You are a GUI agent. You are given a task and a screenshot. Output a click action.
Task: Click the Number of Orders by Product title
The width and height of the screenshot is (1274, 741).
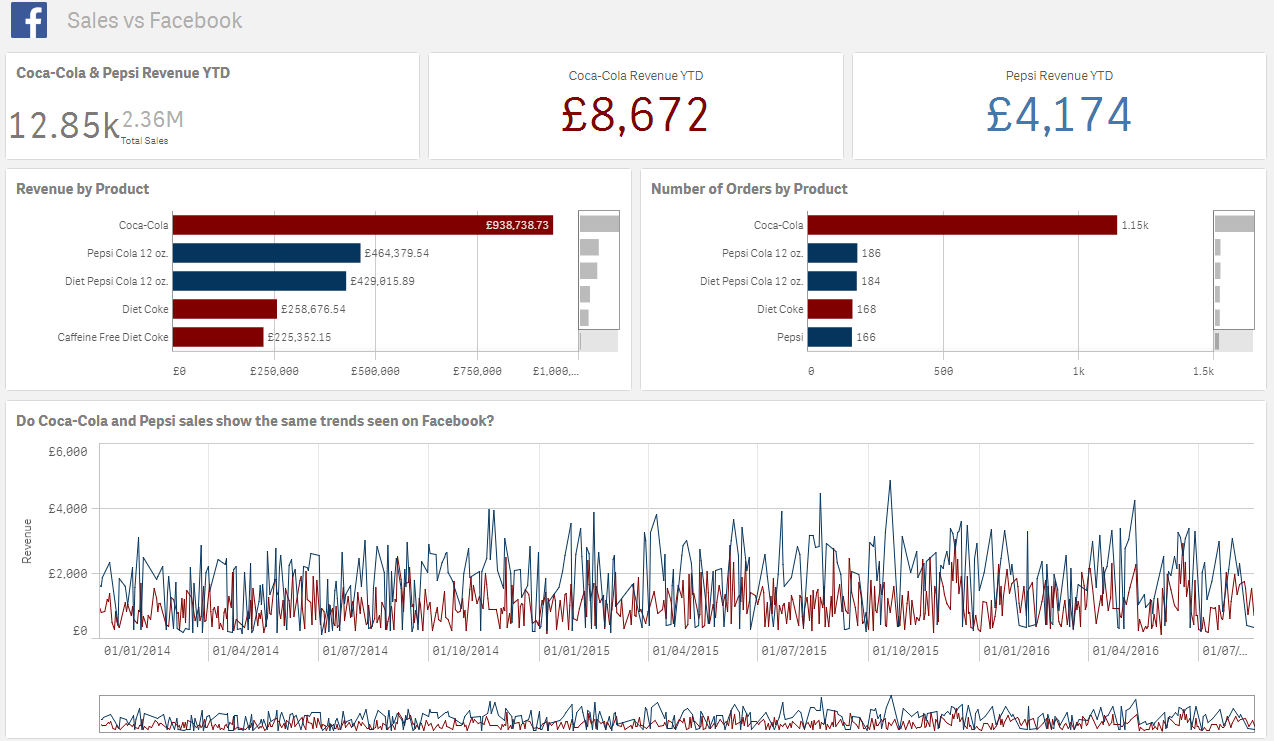point(749,189)
